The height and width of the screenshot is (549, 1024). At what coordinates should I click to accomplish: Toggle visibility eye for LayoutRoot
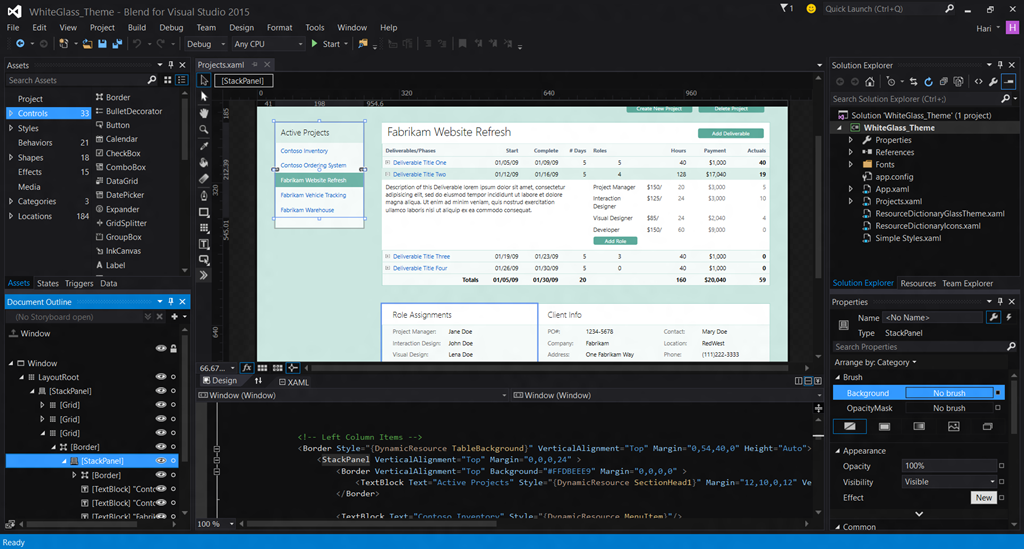[x=161, y=377]
